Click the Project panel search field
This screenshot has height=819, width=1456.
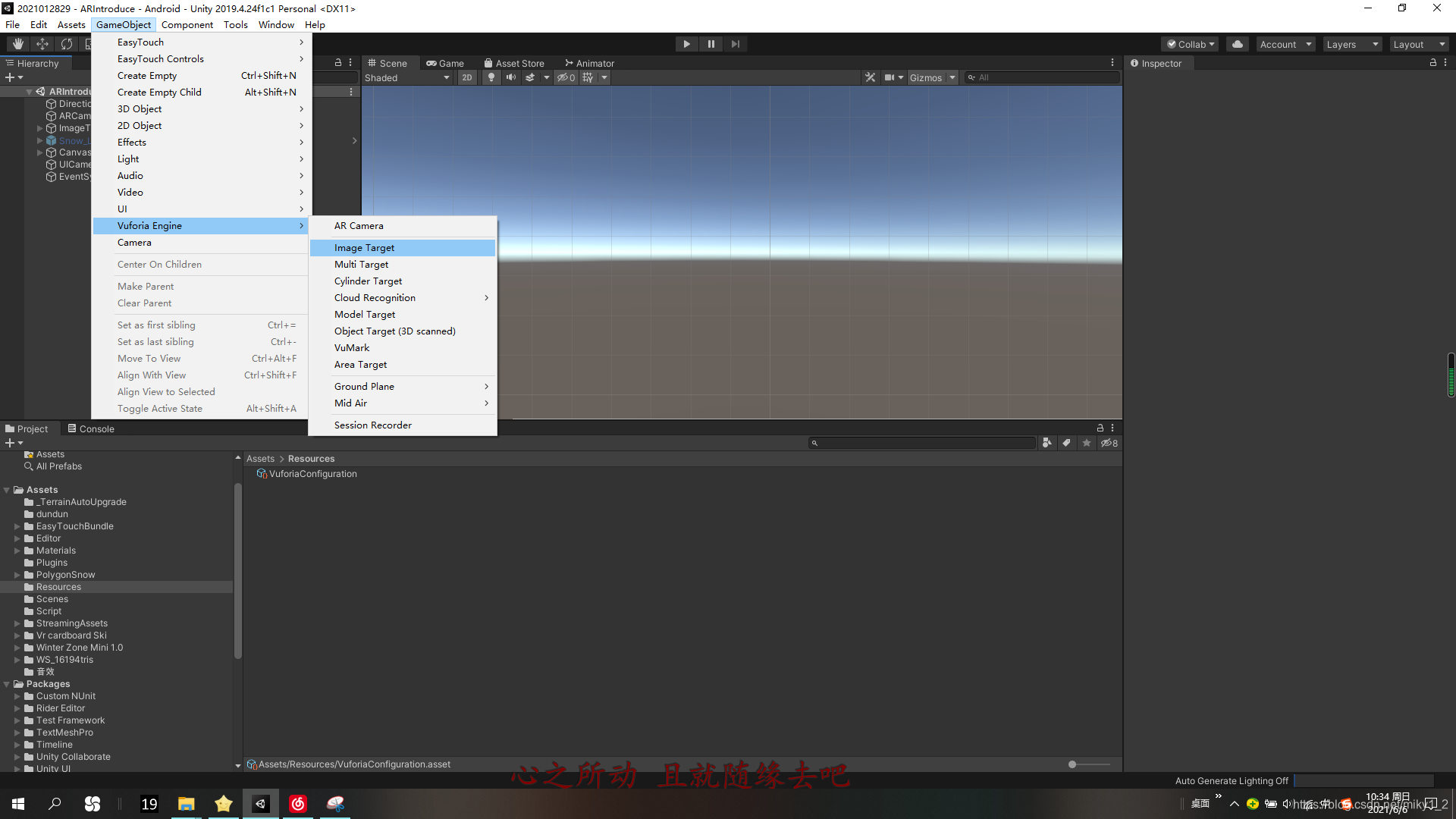point(921,443)
